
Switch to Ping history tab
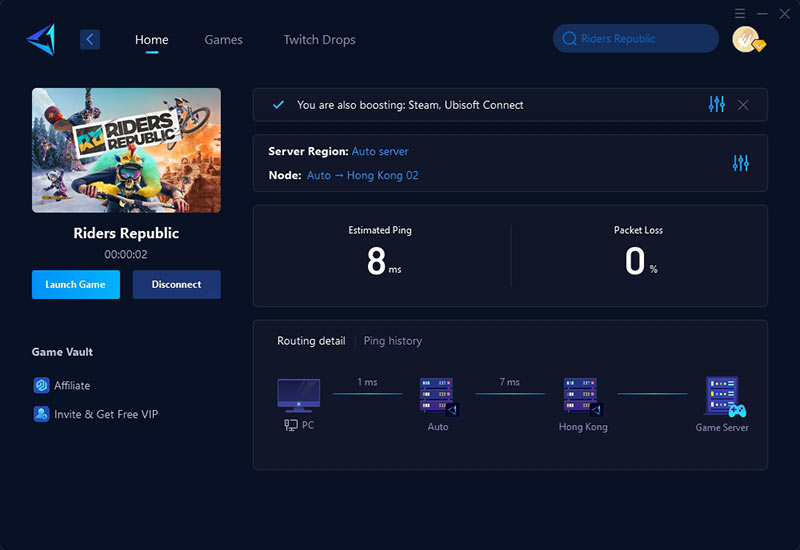(392, 341)
